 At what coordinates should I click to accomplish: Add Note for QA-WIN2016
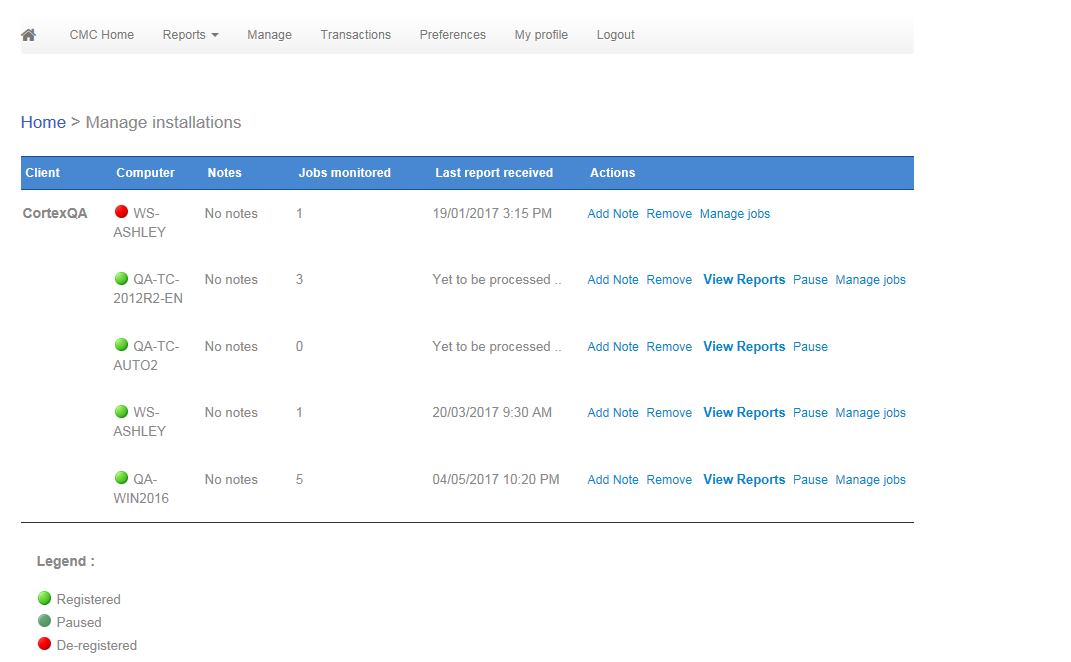pos(613,480)
